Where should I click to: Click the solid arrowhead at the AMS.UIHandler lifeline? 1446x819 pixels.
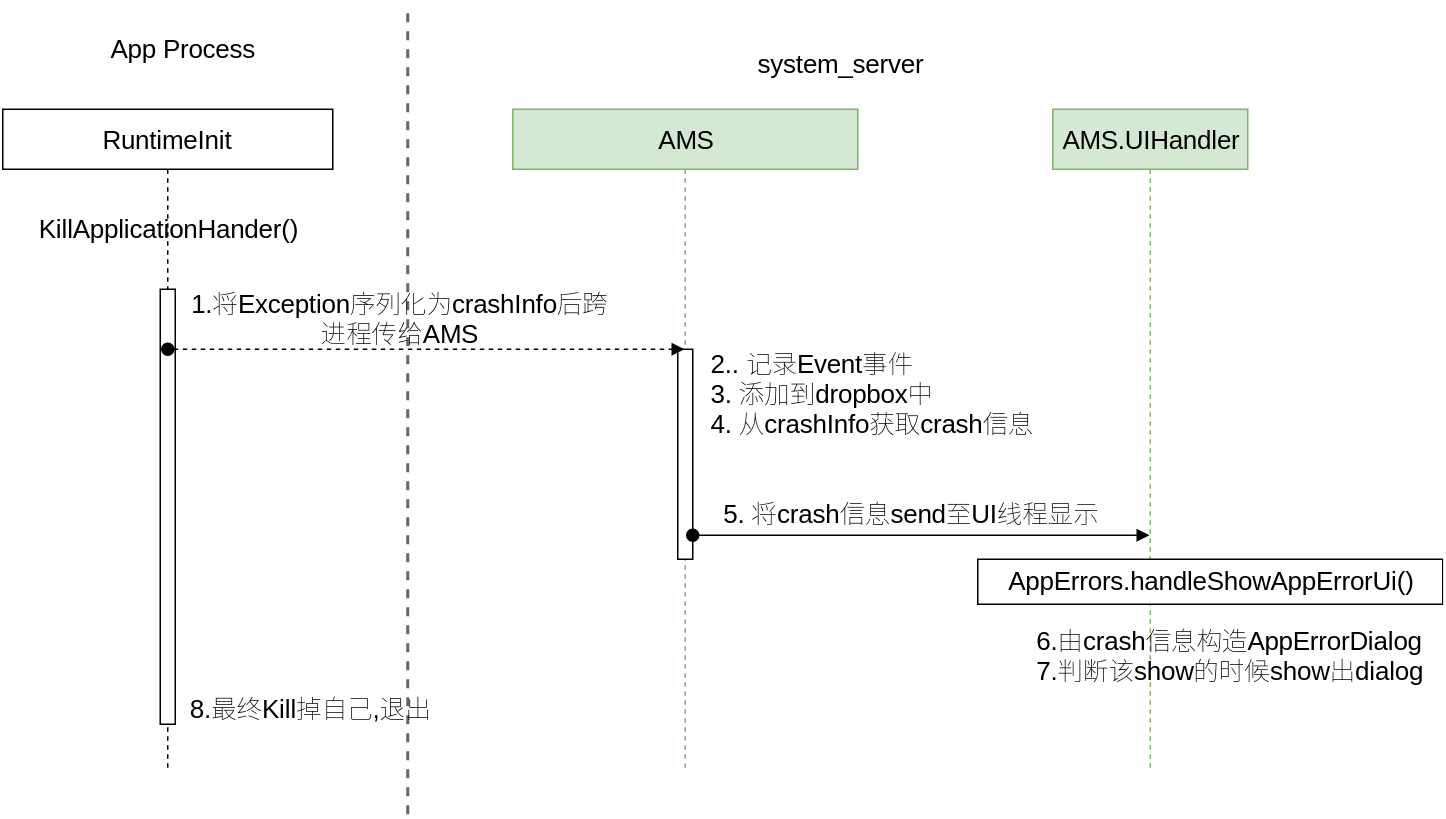(1143, 535)
